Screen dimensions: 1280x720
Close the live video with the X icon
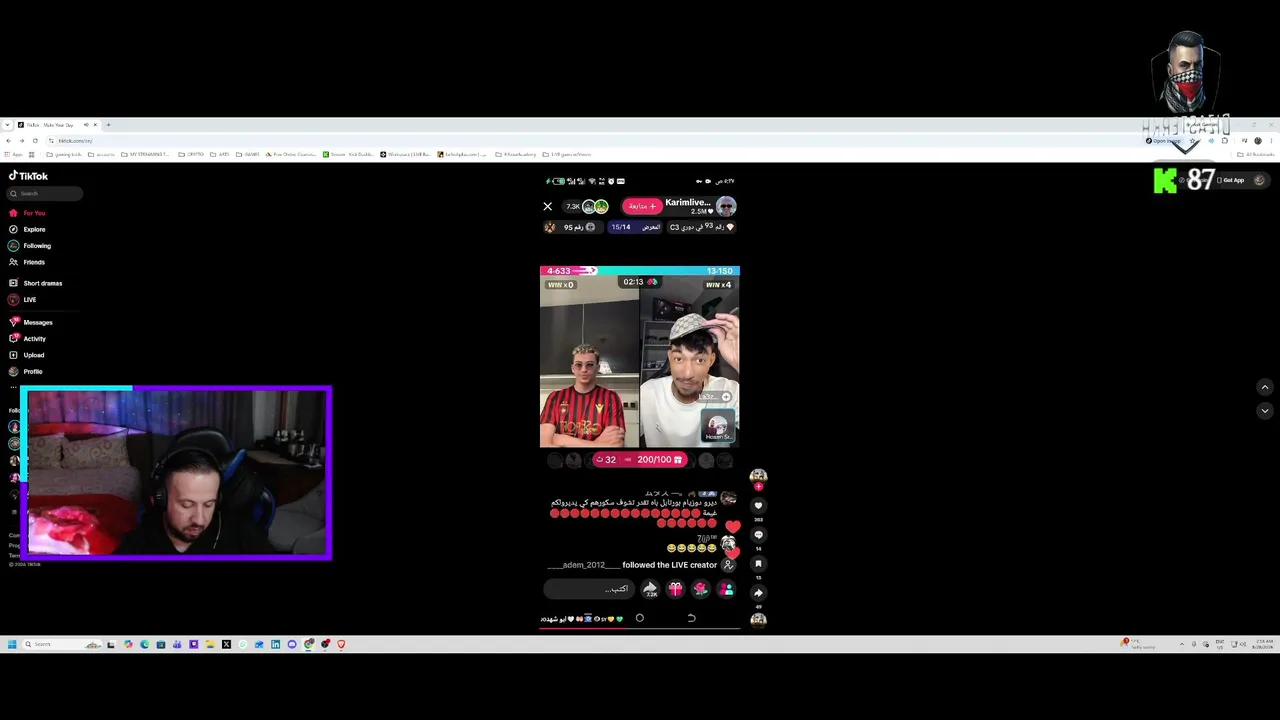(x=547, y=206)
